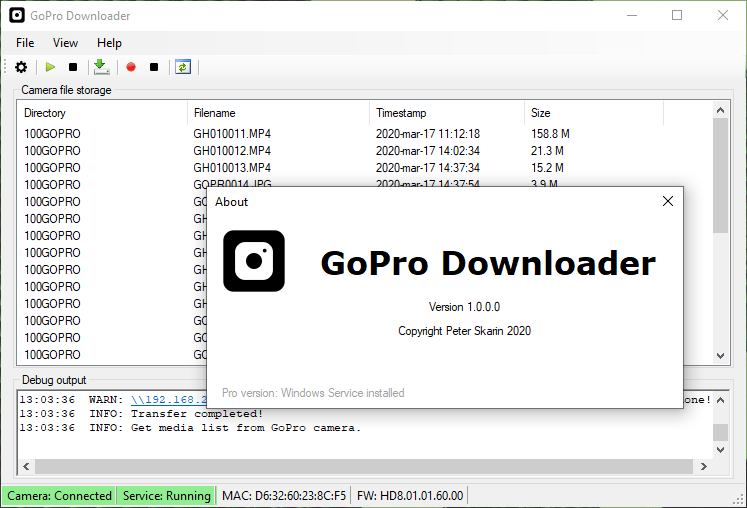Sort by the Directory column header
This screenshot has width=747, height=508.
(x=102, y=113)
